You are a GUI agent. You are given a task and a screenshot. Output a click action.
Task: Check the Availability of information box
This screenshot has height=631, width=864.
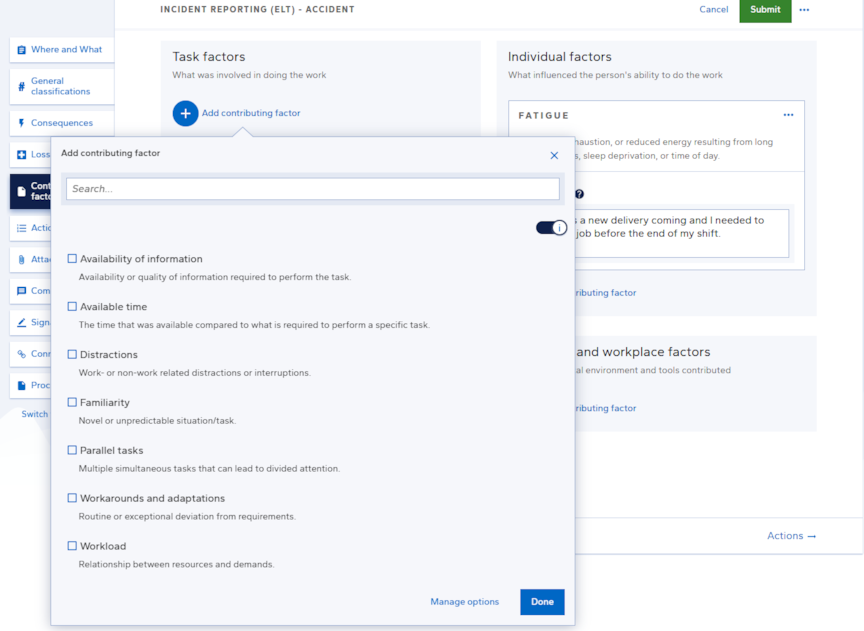click(72, 259)
